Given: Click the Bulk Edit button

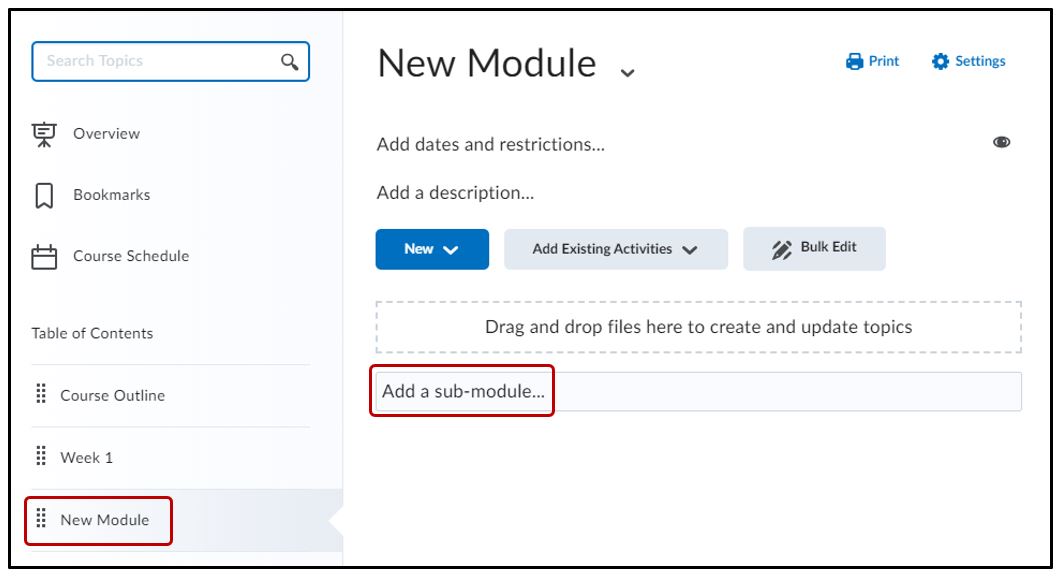Looking at the screenshot, I should (x=814, y=248).
